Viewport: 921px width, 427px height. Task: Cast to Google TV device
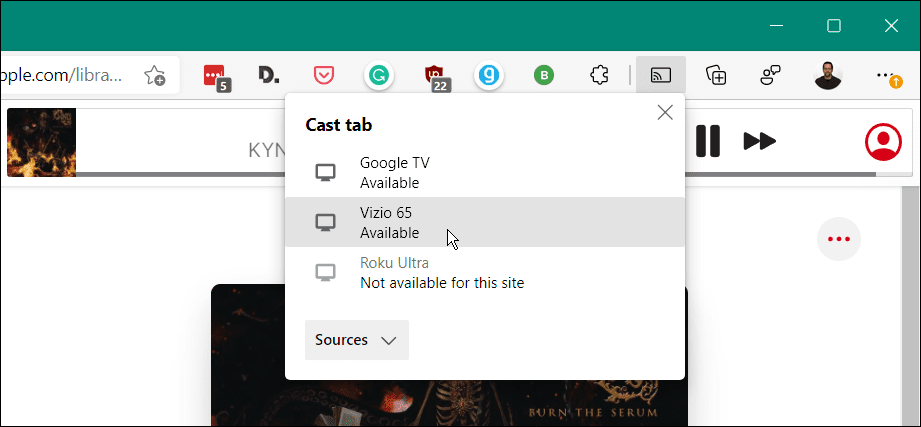point(485,172)
